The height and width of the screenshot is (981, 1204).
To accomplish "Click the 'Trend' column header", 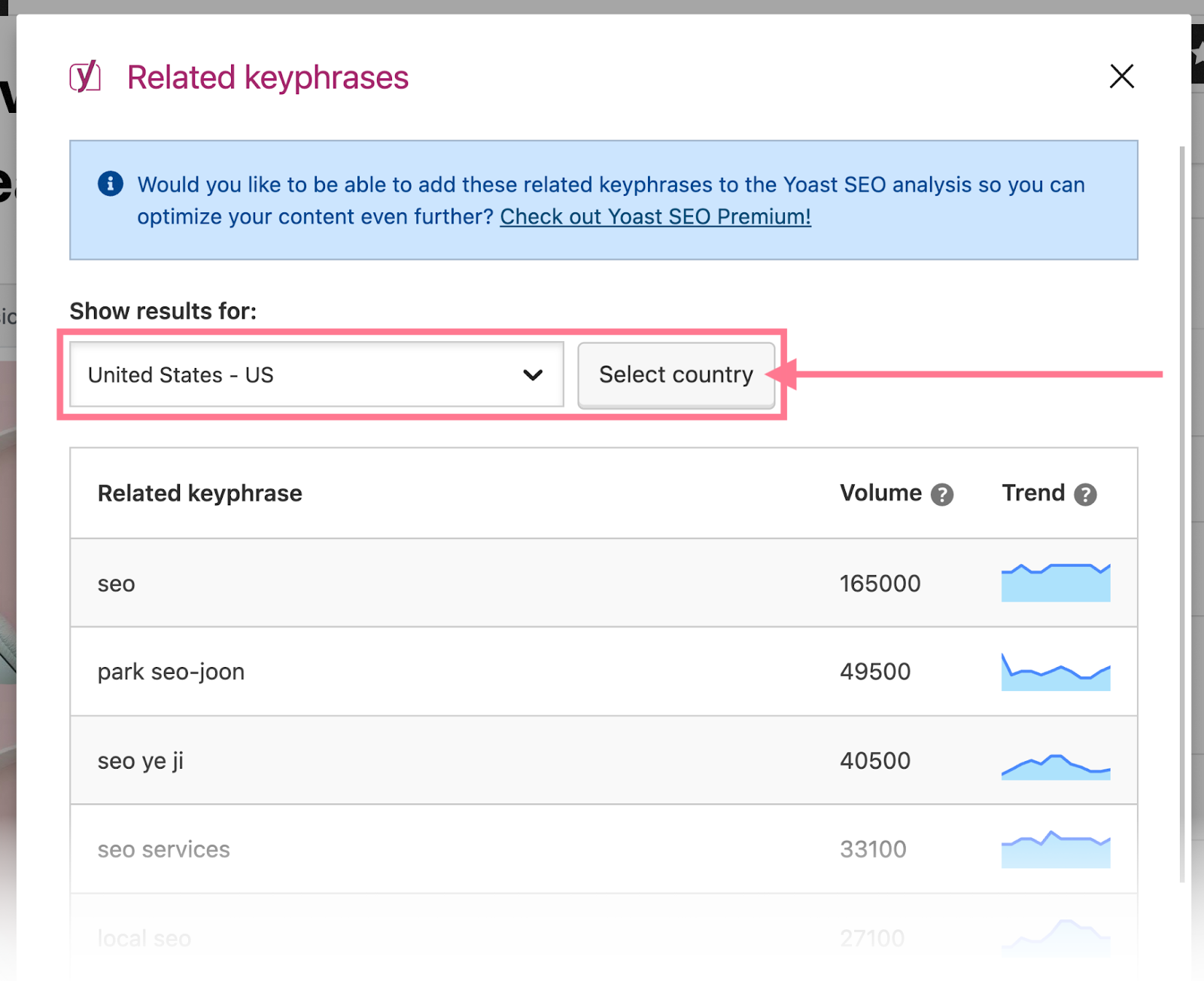I will [x=1033, y=493].
